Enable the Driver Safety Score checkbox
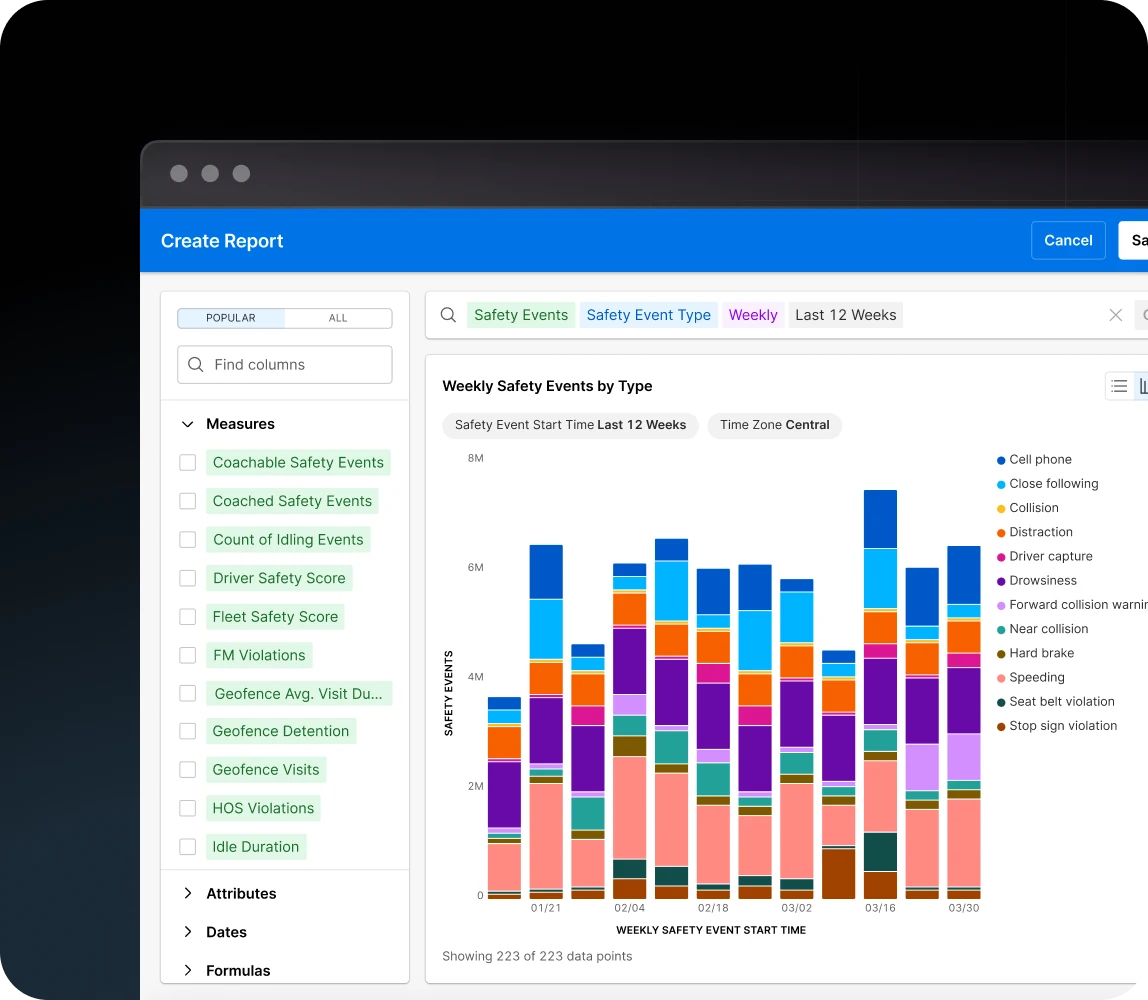Viewport: 1148px width, 1000px height. click(x=187, y=578)
